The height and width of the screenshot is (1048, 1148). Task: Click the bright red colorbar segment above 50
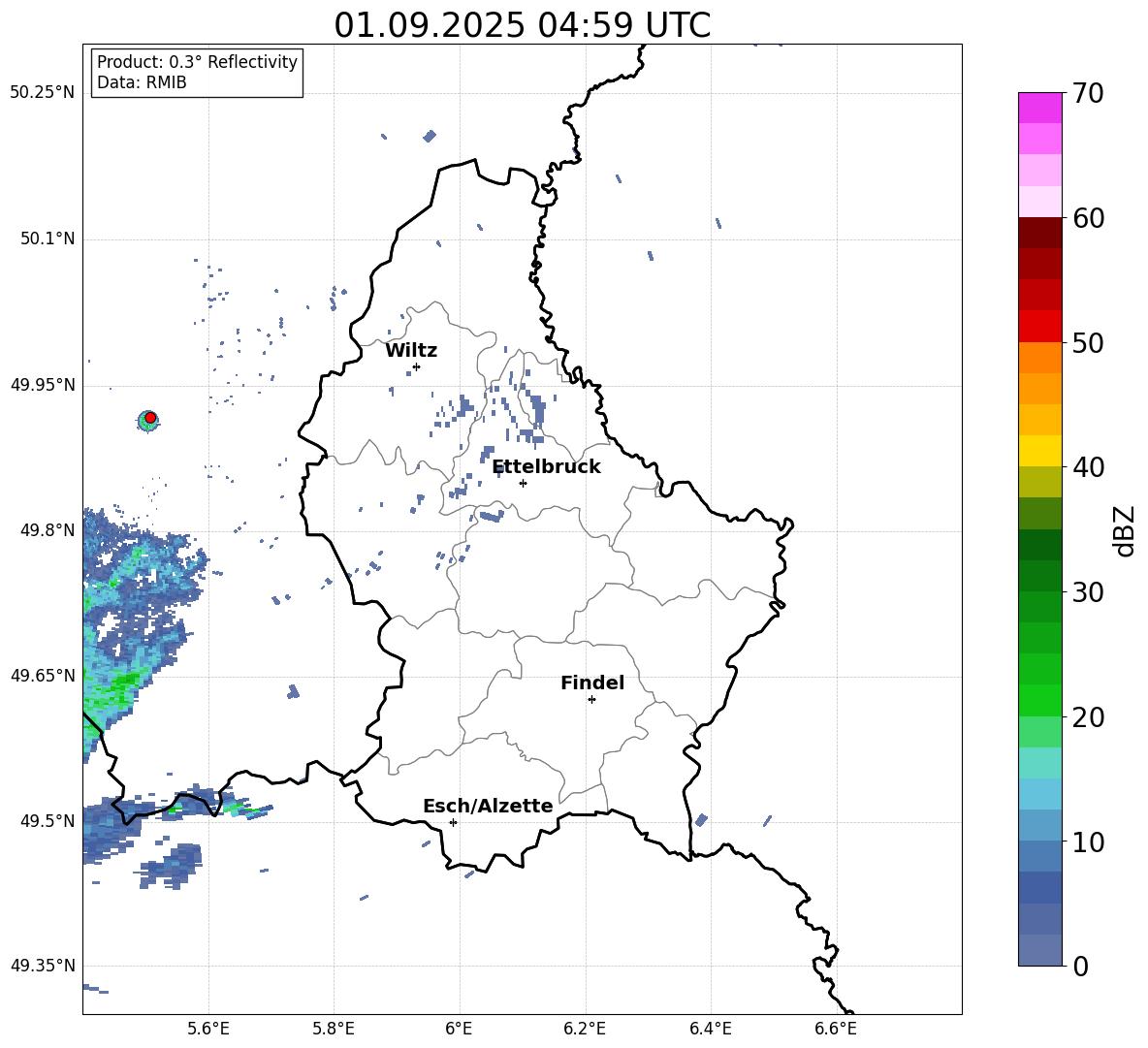coord(1039,327)
